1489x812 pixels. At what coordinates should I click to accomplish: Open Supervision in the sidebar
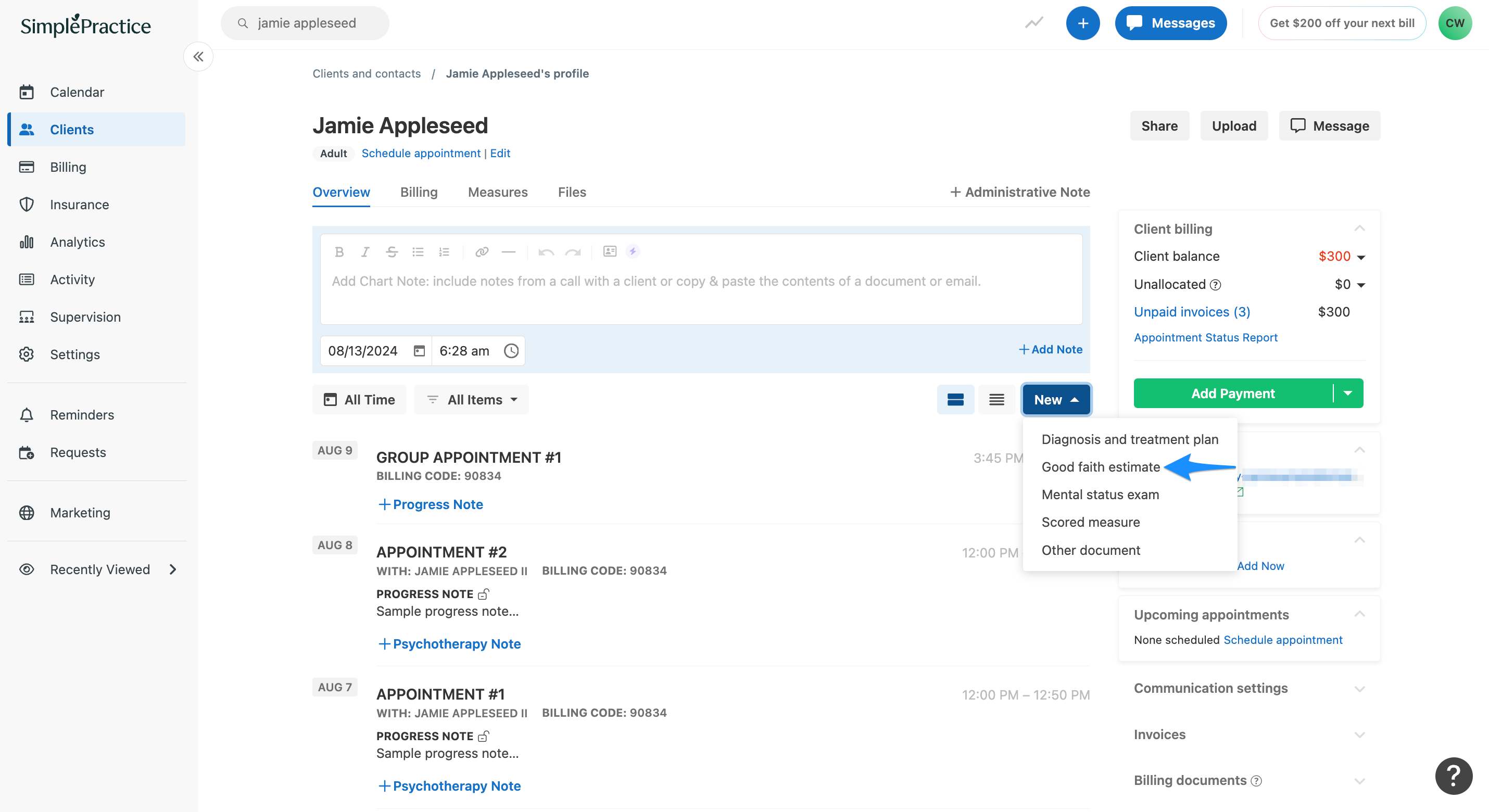click(85, 316)
